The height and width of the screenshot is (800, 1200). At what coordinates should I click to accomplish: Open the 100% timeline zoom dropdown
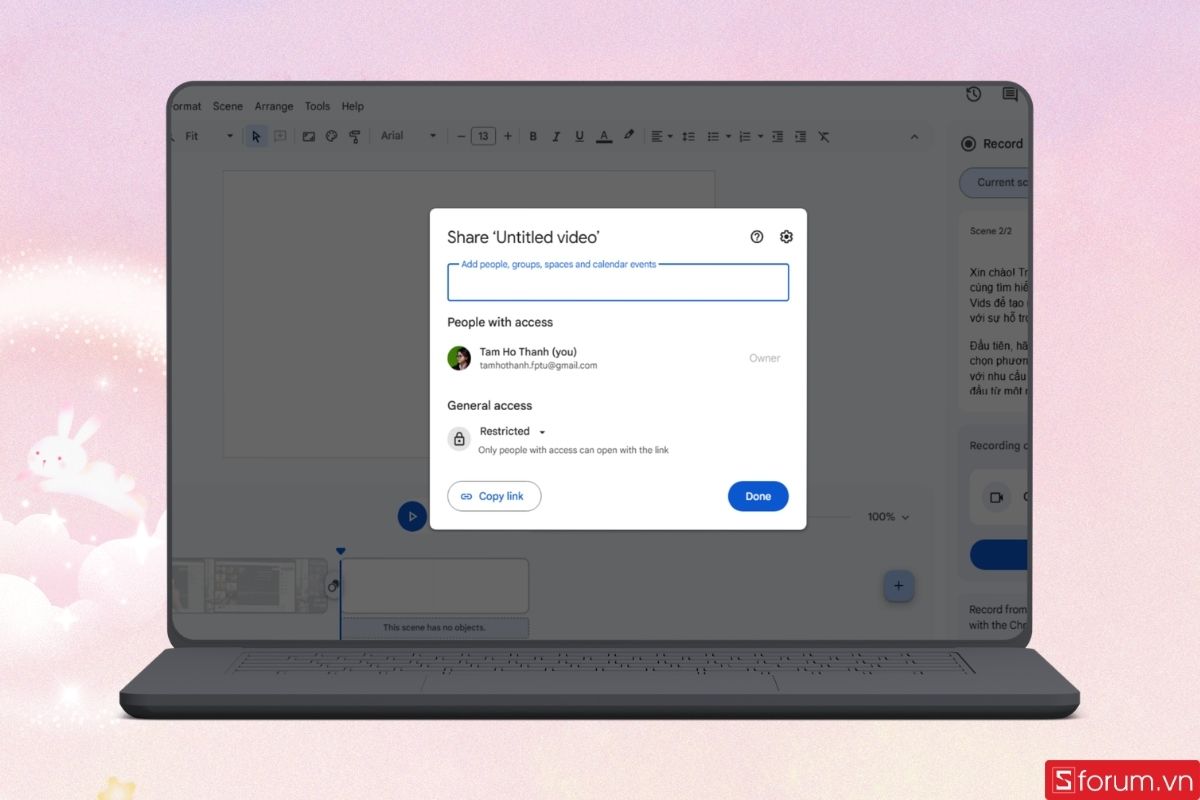[x=889, y=517]
